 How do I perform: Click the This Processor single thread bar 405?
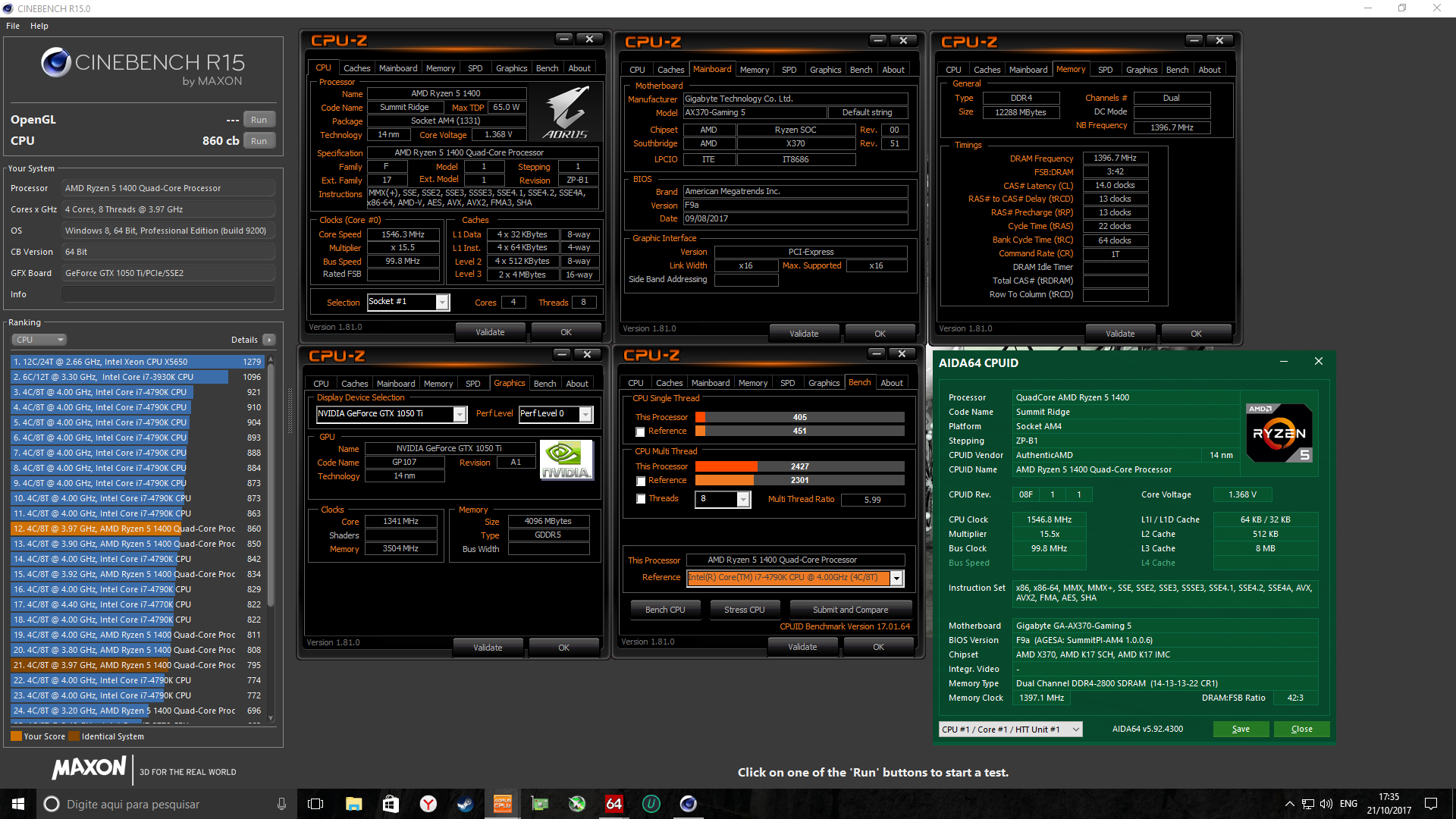tap(799, 417)
